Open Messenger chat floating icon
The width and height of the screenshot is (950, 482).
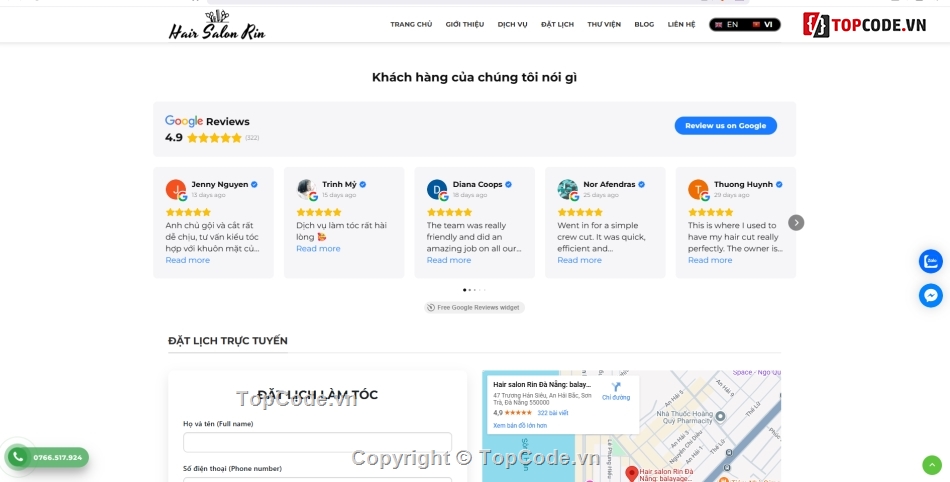pyautogui.click(x=931, y=295)
